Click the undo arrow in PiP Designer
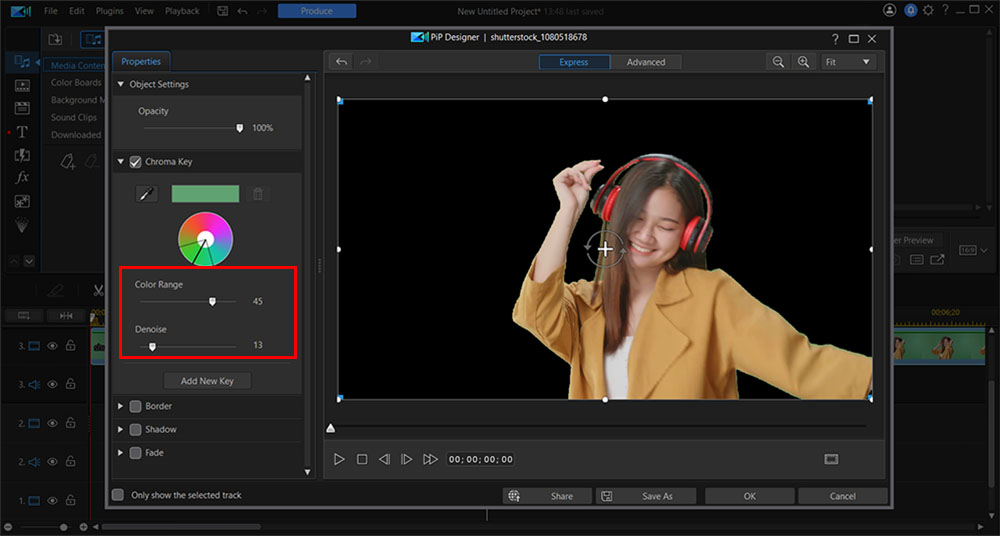This screenshot has width=1000, height=536. (x=342, y=62)
